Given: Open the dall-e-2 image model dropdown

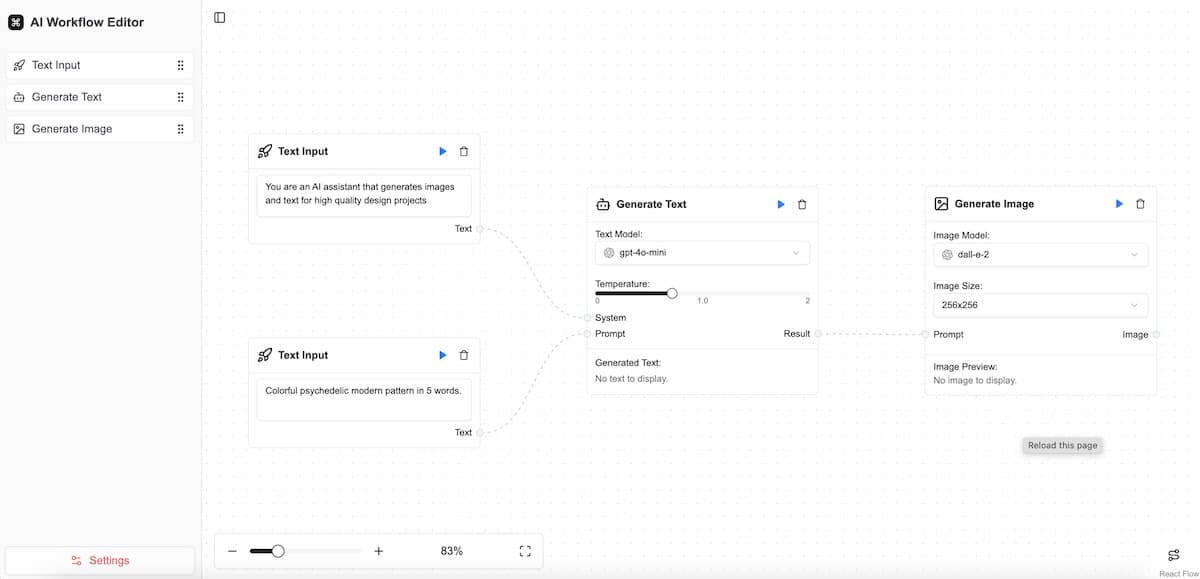Looking at the screenshot, I should click(1040, 254).
